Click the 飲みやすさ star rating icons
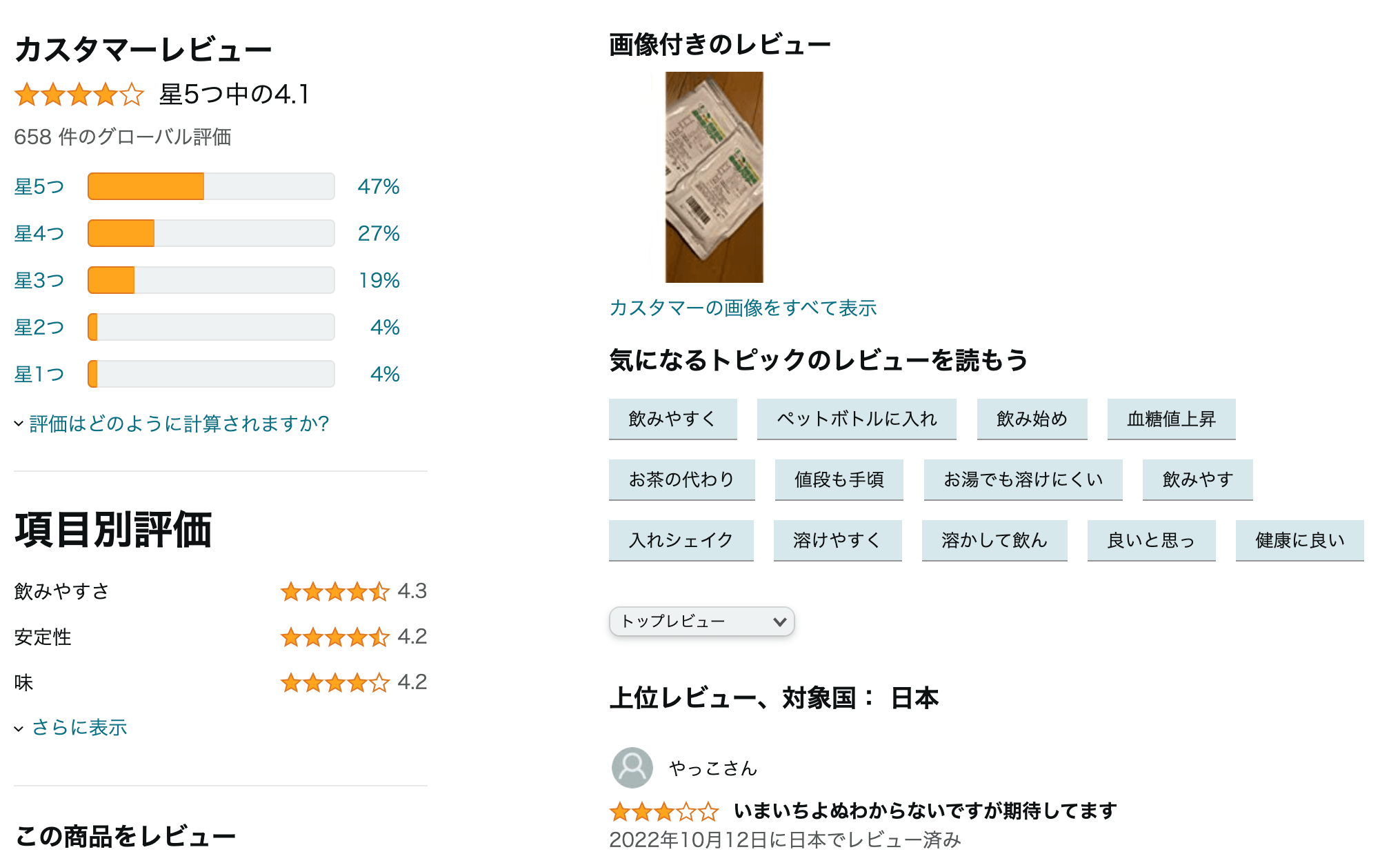 click(335, 591)
